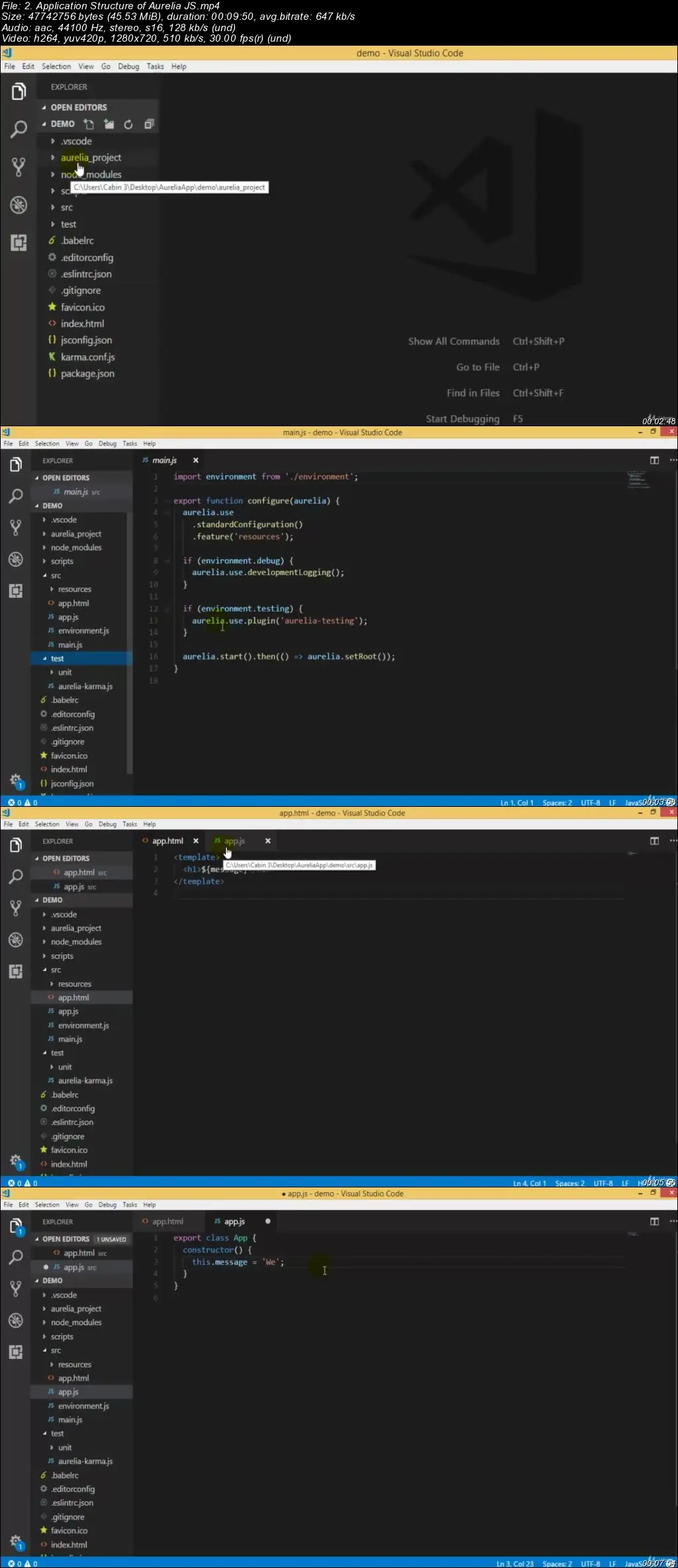This screenshot has height=1568, width=678.
Task: Open More Actions ellipsis in main.js window
Action: [x=673, y=460]
